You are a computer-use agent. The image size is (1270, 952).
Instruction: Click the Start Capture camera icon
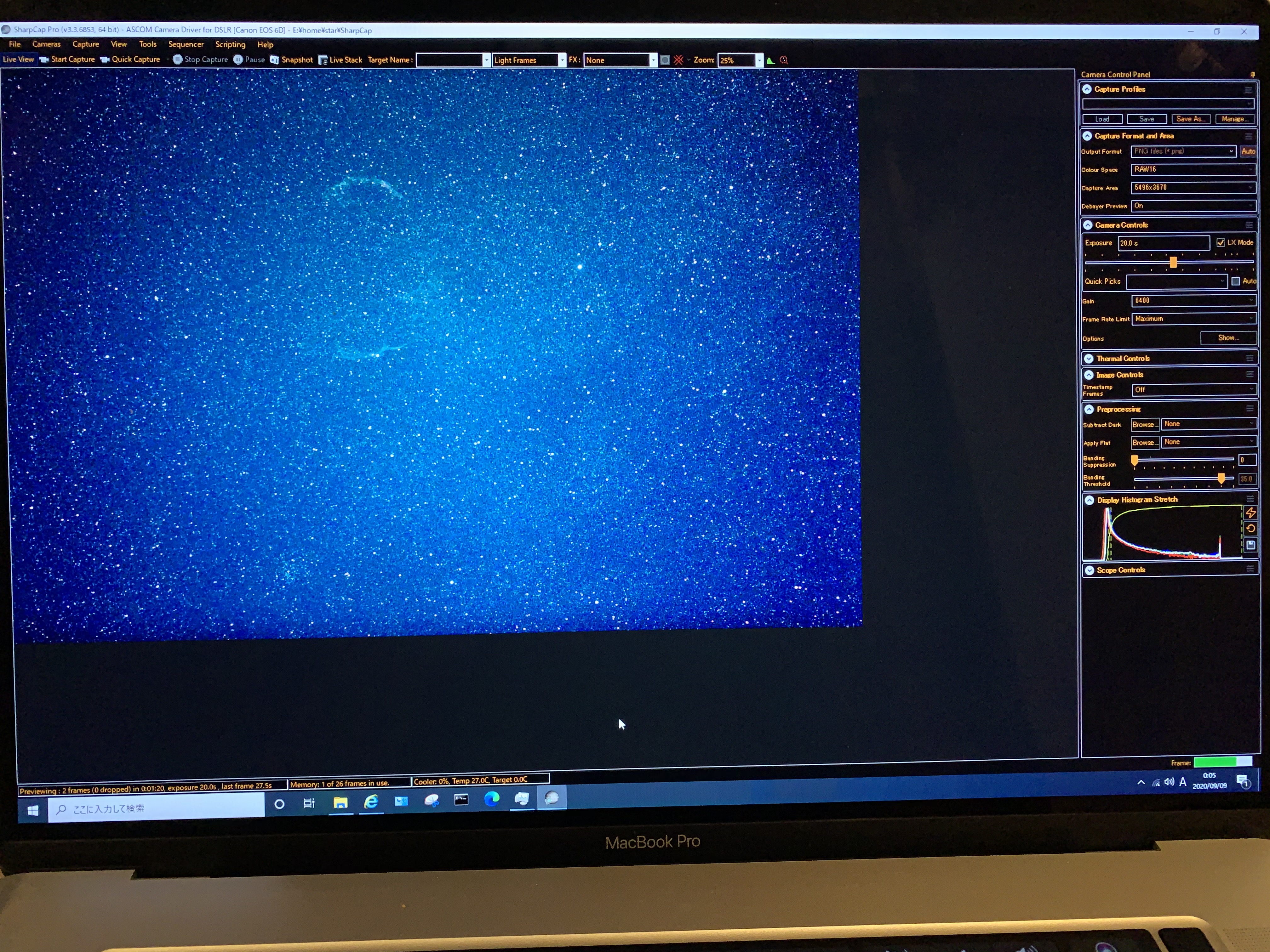point(44,60)
